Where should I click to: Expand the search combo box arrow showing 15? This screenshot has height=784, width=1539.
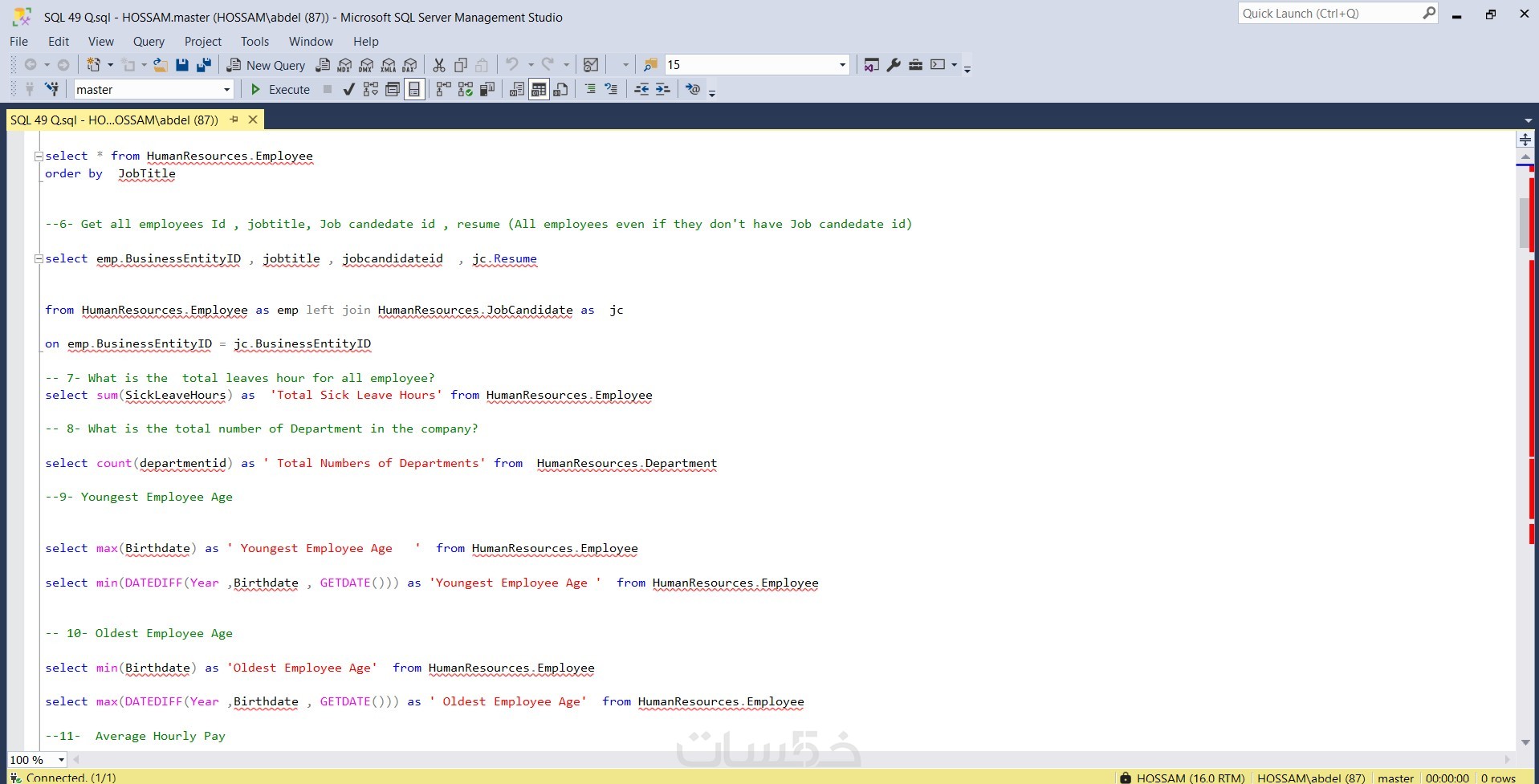842,65
